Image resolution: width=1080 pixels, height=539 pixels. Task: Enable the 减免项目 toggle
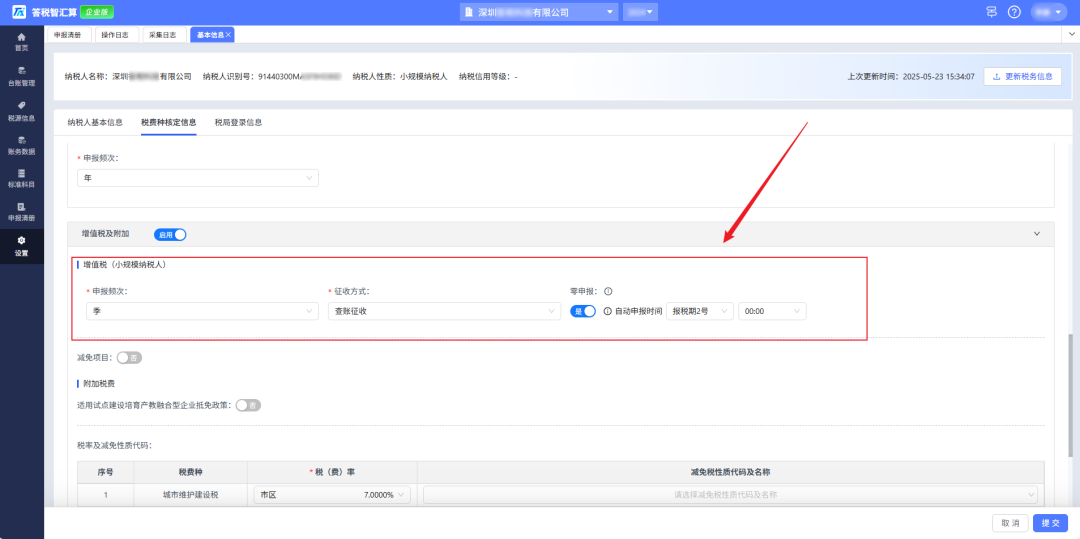128,357
